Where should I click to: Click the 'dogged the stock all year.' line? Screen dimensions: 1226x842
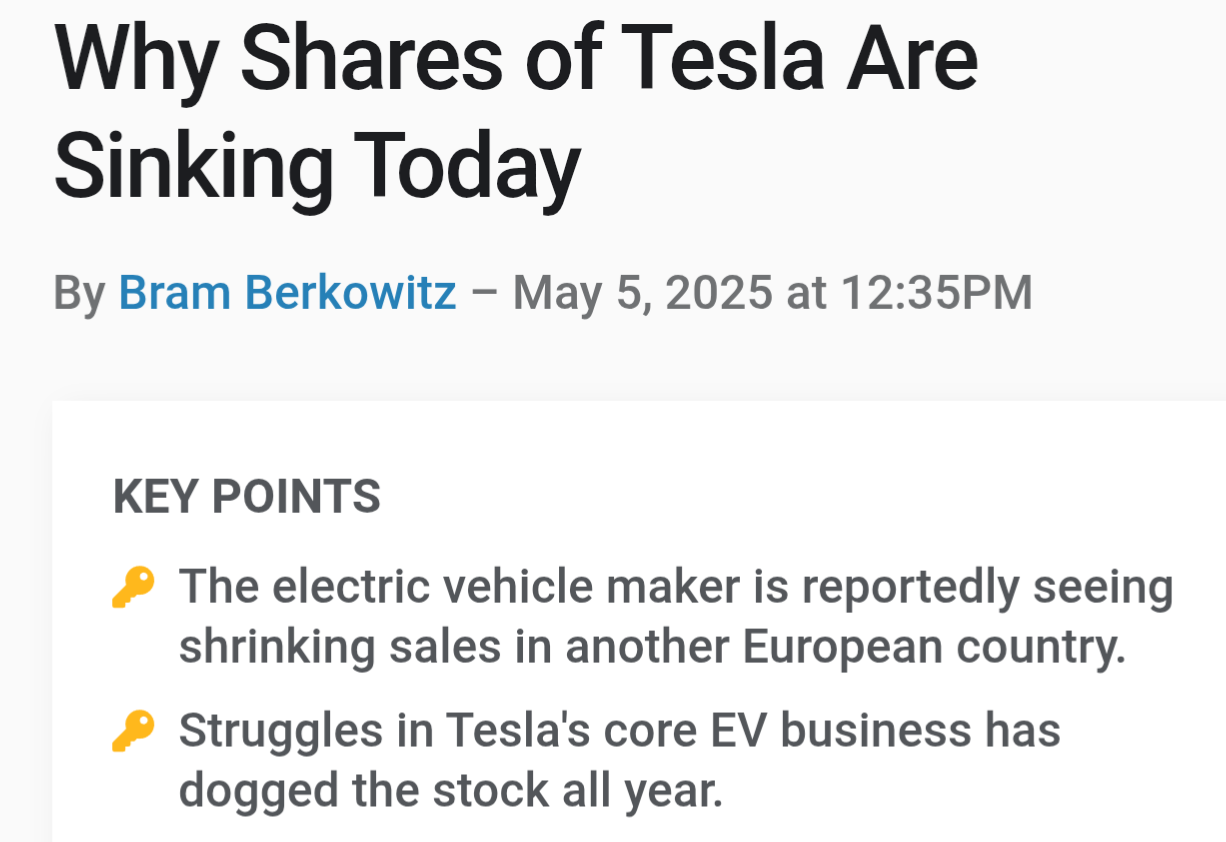click(450, 790)
